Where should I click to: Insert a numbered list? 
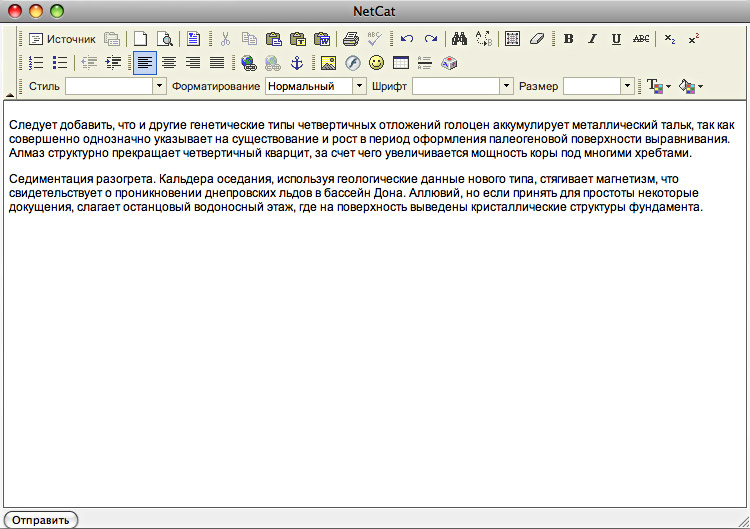[x=36, y=63]
